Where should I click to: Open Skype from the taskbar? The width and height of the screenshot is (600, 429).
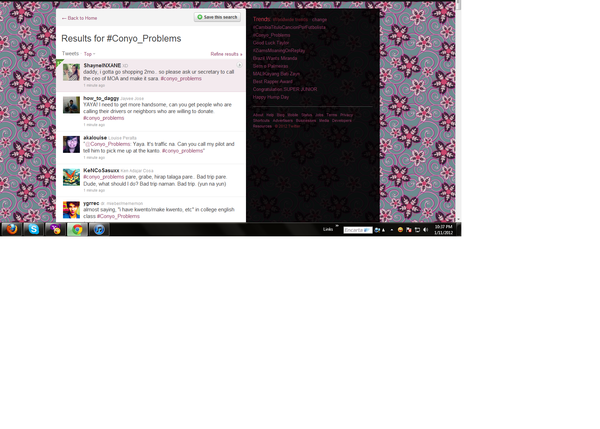pos(34,229)
